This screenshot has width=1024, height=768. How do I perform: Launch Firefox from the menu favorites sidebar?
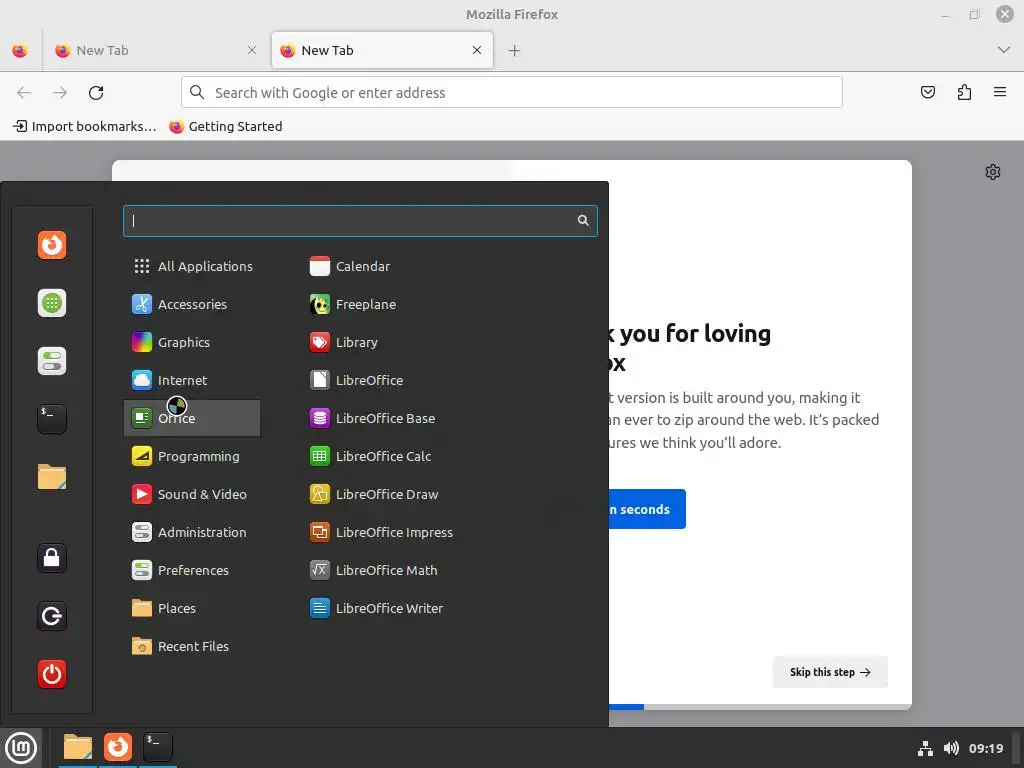pos(52,245)
